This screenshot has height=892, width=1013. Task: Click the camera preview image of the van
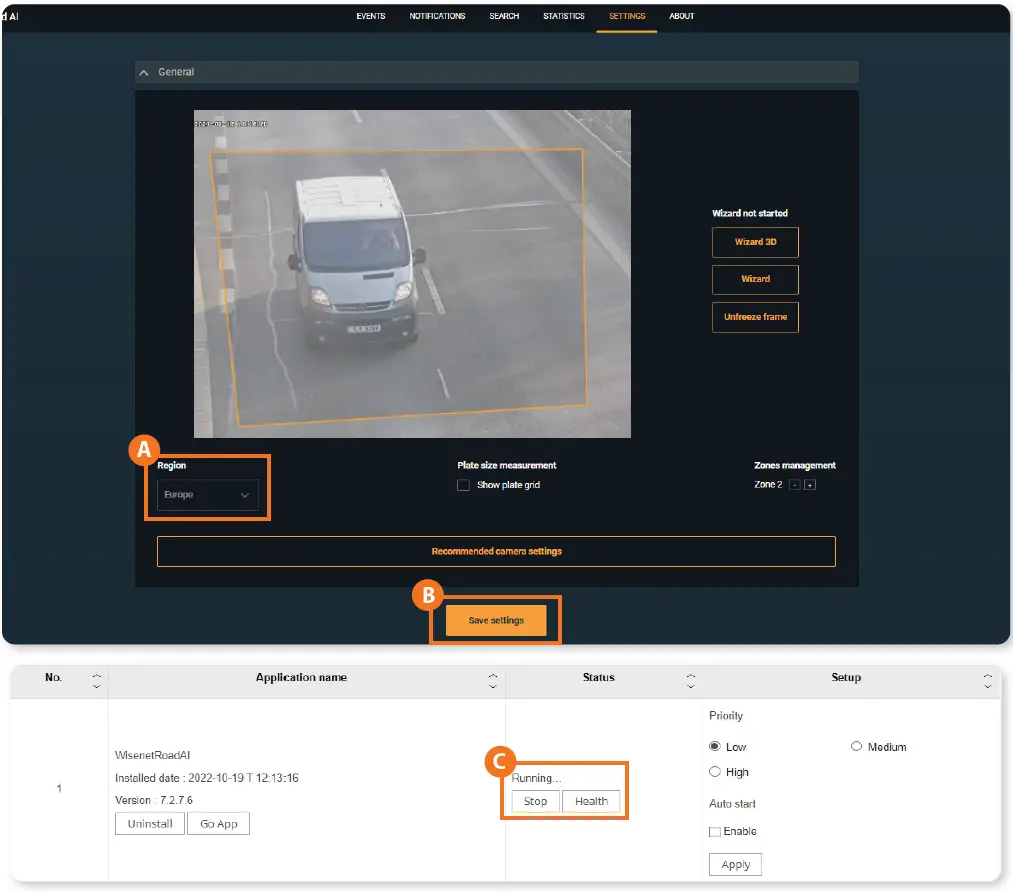pyautogui.click(x=412, y=273)
